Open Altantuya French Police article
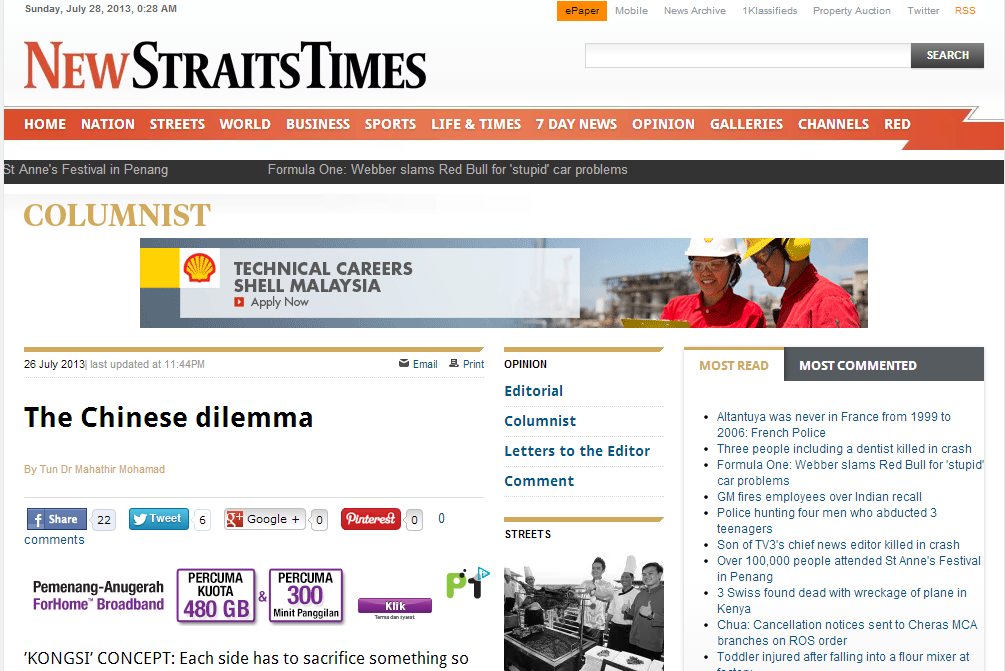The image size is (1005, 671). click(834, 424)
